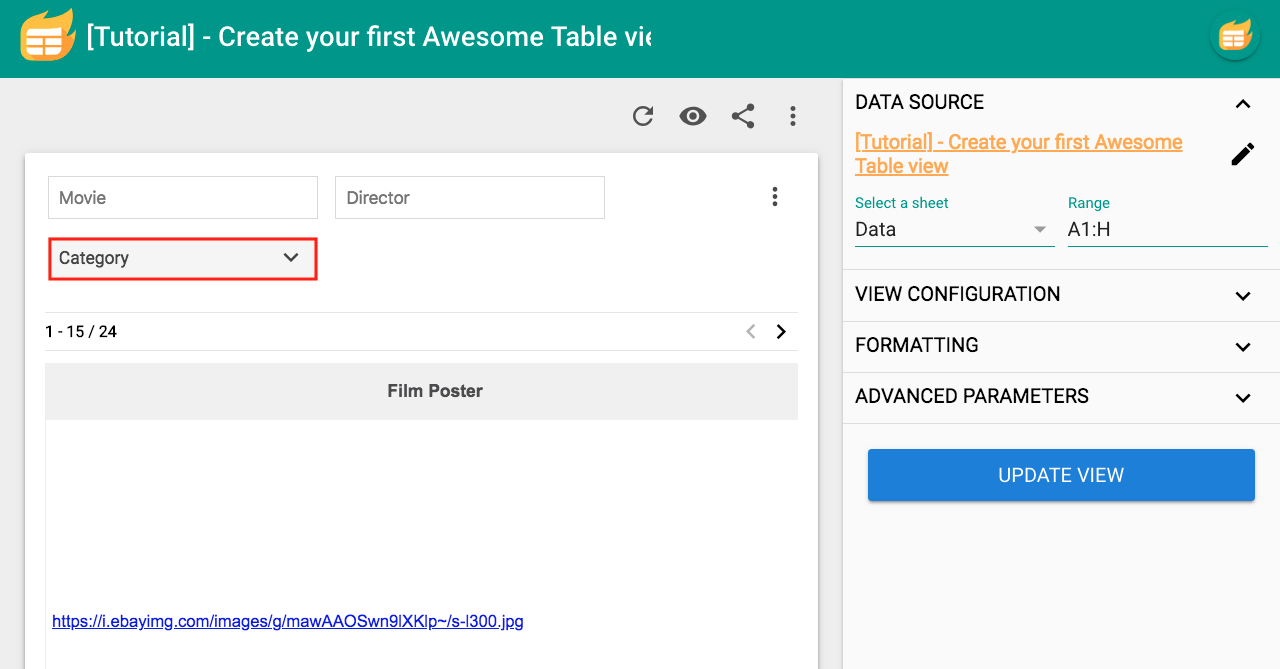Open the Select a sheet dropdown
The height and width of the screenshot is (669, 1280).
pyautogui.click(x=954, y=229)
